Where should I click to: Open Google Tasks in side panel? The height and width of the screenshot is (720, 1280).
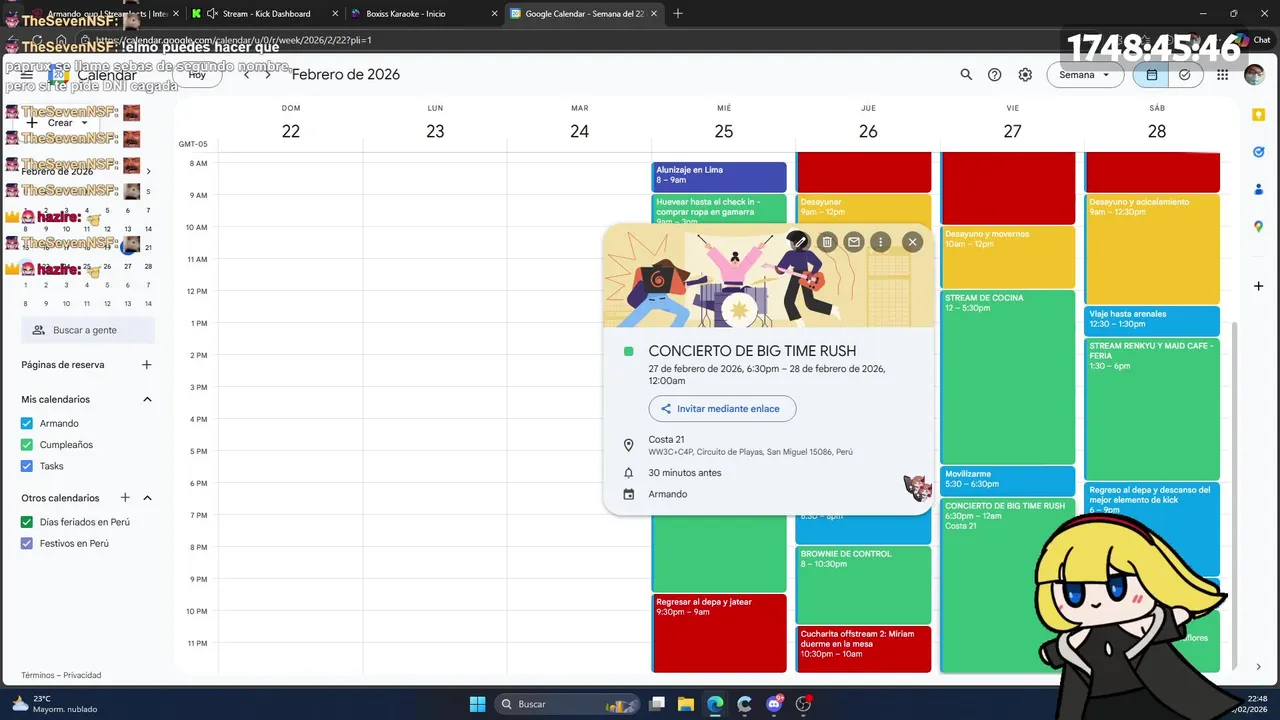click(x=1259, y=152)
